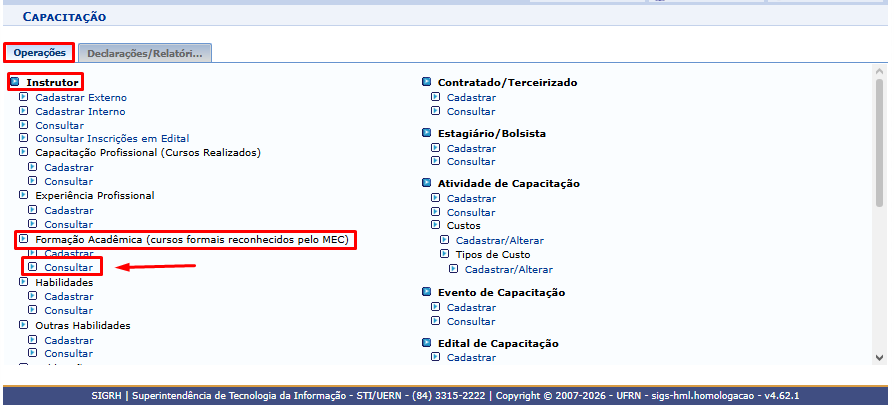Click the icon beside Outras Habilidades
The image size is (894, 409).
pyautogui.click(x=23, y=325)
